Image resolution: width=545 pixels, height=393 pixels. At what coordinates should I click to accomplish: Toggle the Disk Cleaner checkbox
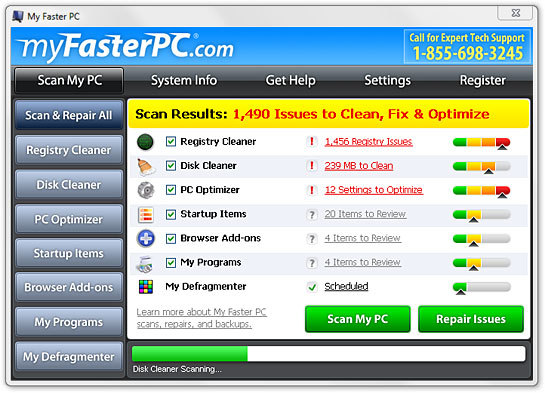coord(171,166)
